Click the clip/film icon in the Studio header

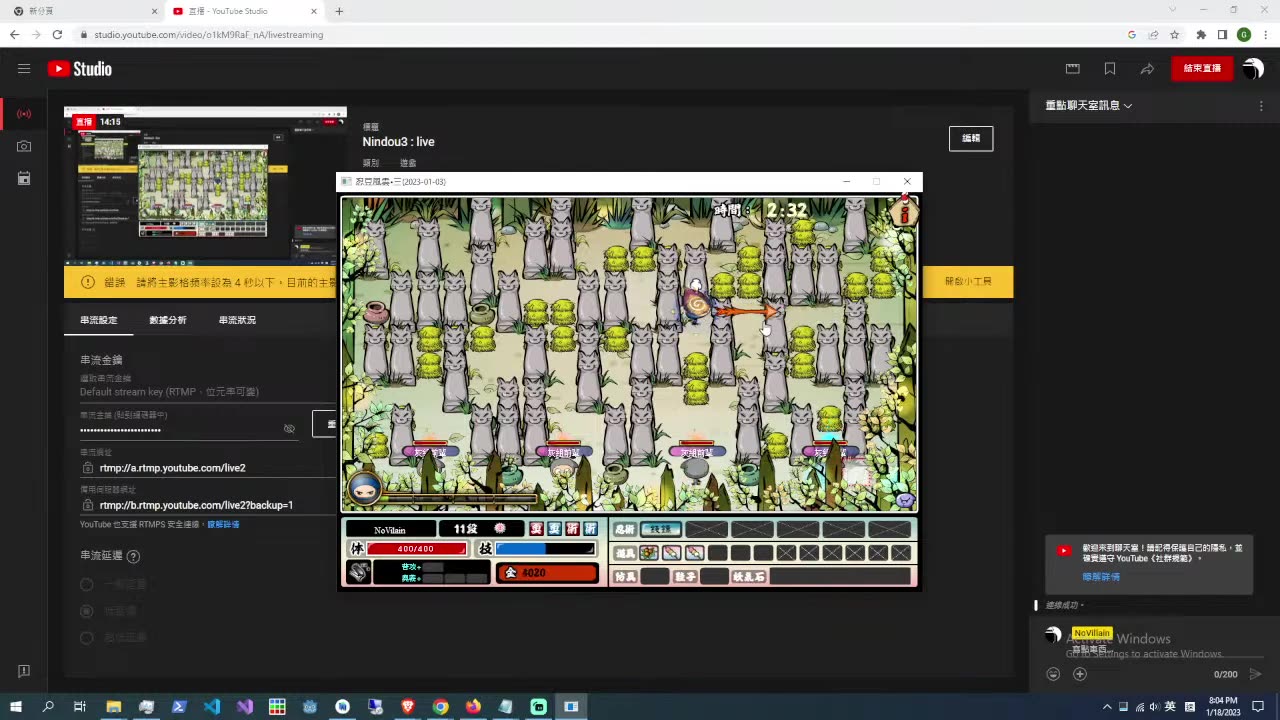pos(1073,69)
